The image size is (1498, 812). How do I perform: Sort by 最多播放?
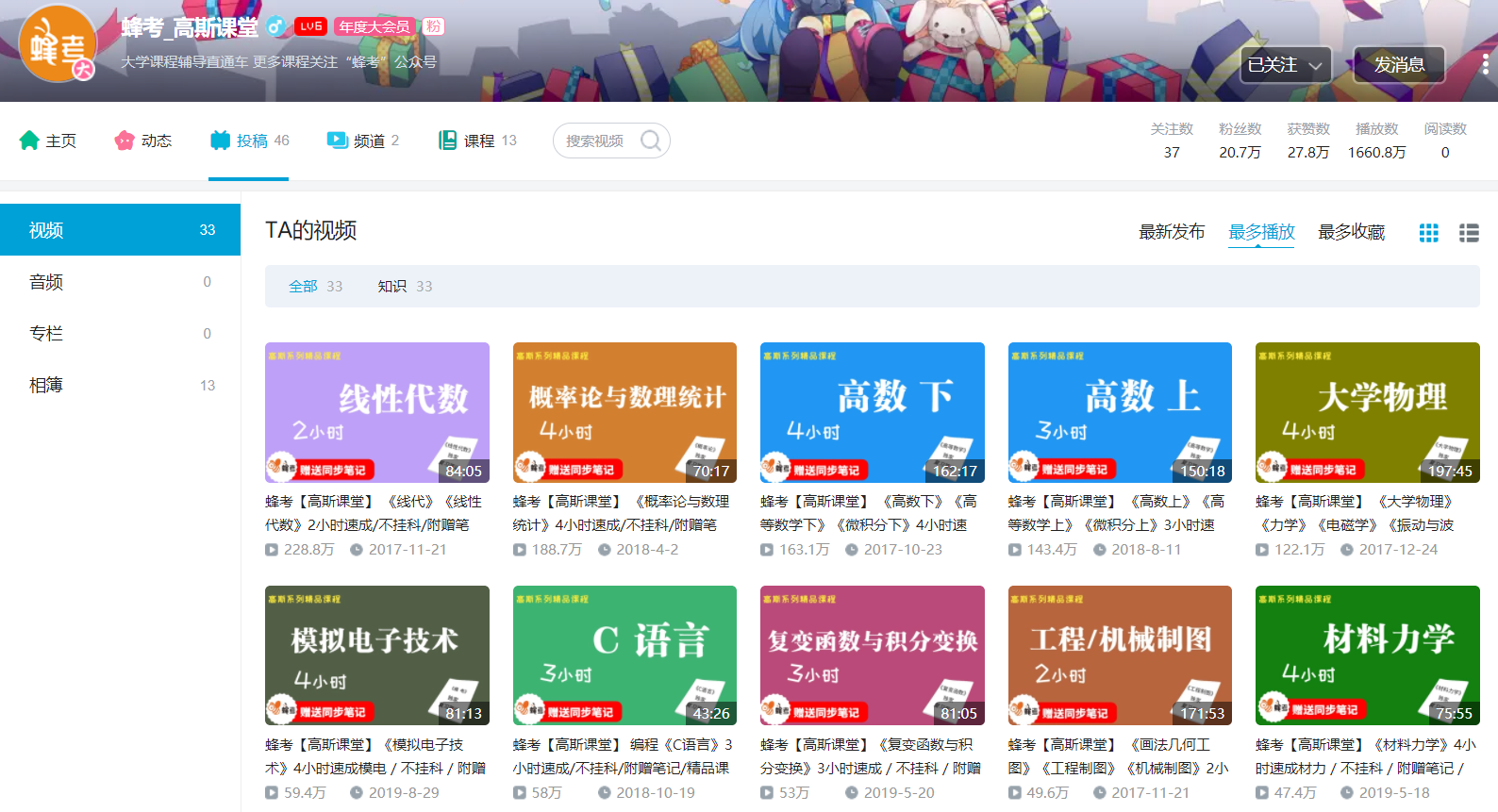(1261, 232)
